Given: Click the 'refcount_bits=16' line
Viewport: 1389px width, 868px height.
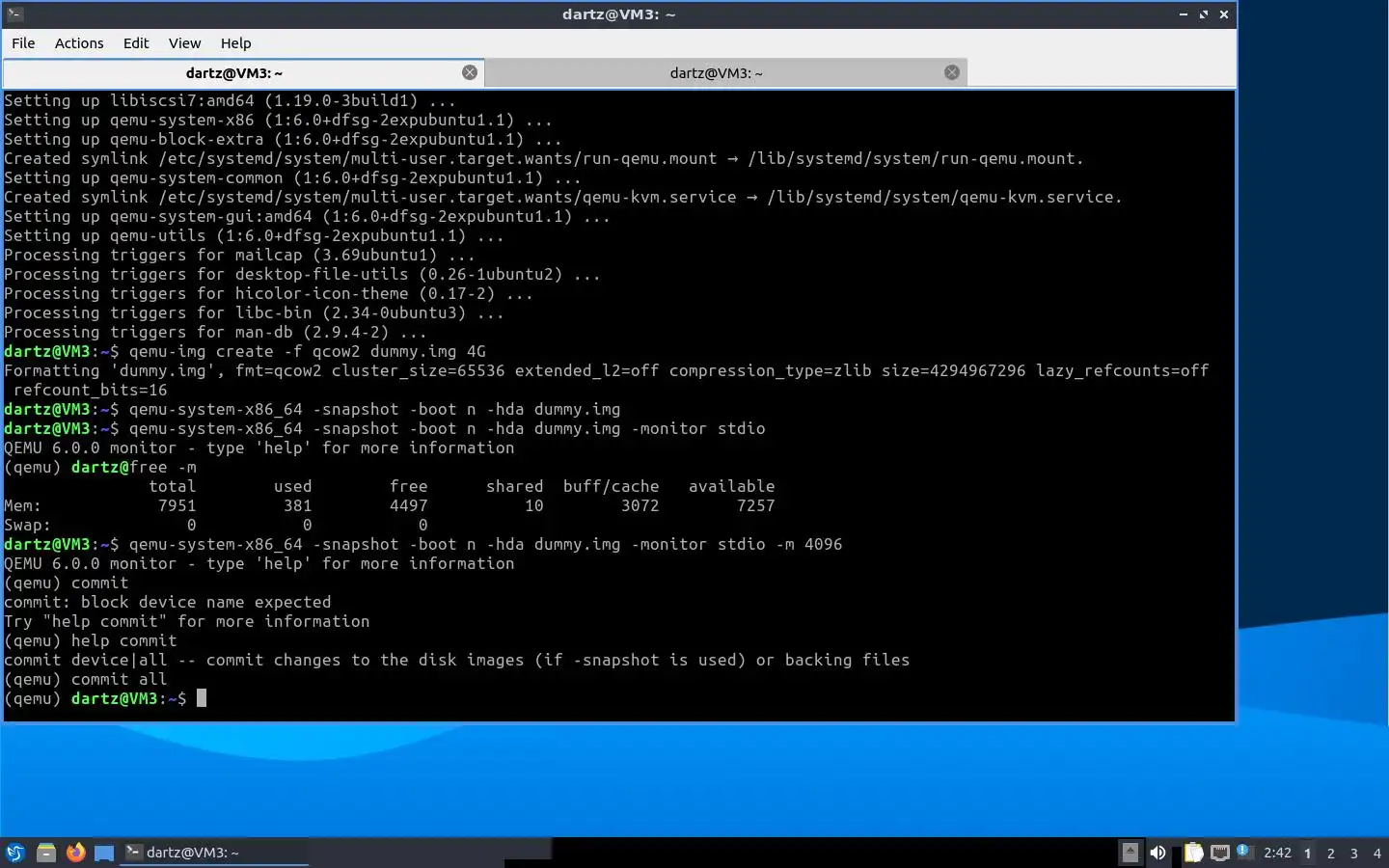Looking at the screenshot, I should (x=91, y=390).
